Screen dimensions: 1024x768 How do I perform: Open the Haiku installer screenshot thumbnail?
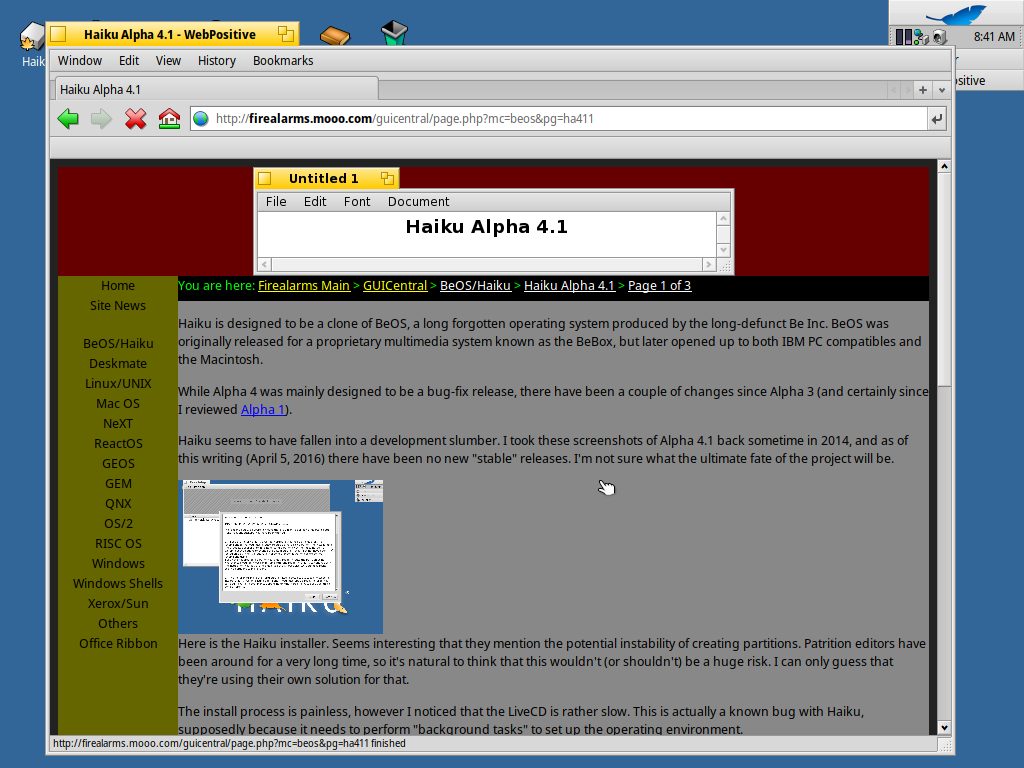coord(280,556)
